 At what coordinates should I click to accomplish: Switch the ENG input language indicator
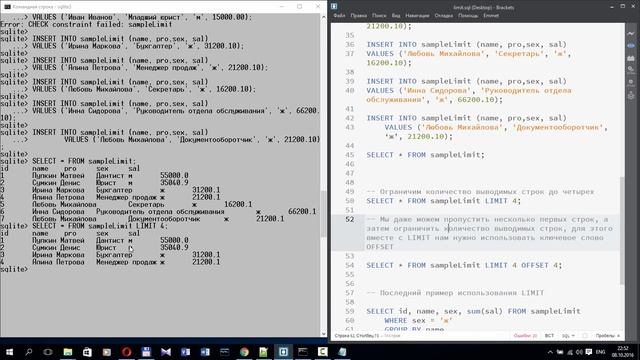click(600, 352)
